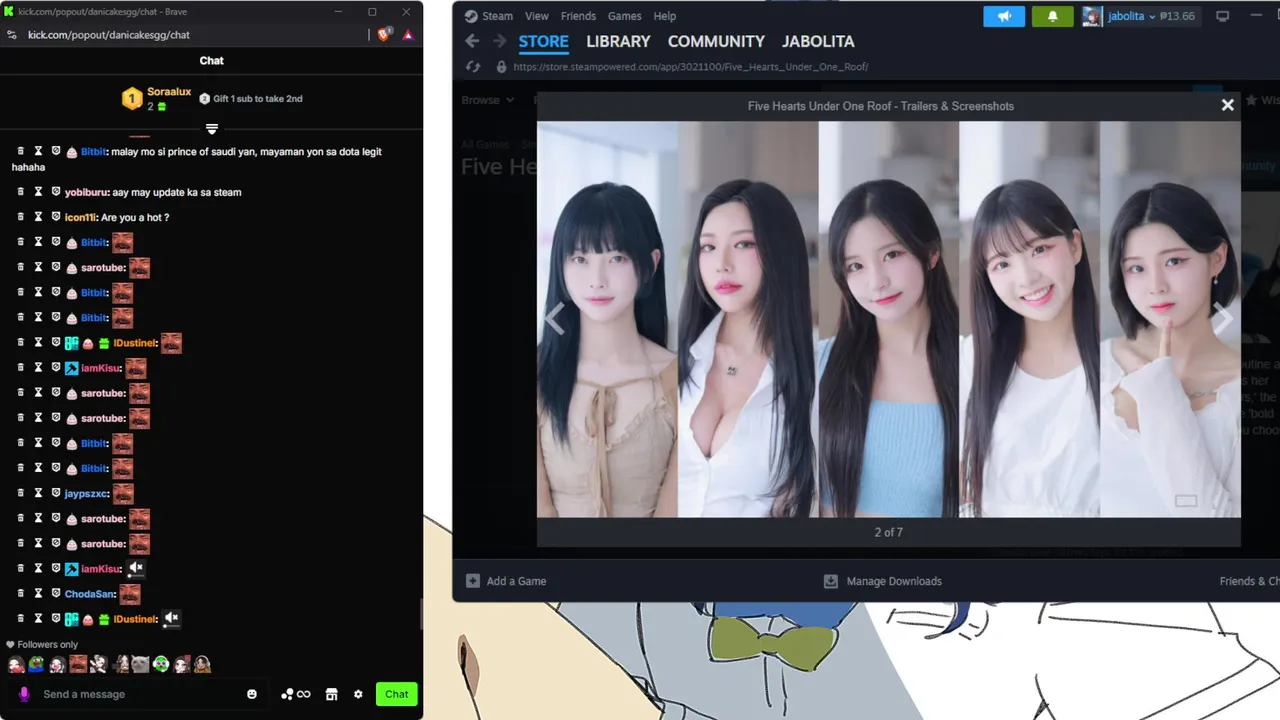Ban ChodaSan with the shield icon
Viewport: 1280px width, 720px height.
[56, 593]
